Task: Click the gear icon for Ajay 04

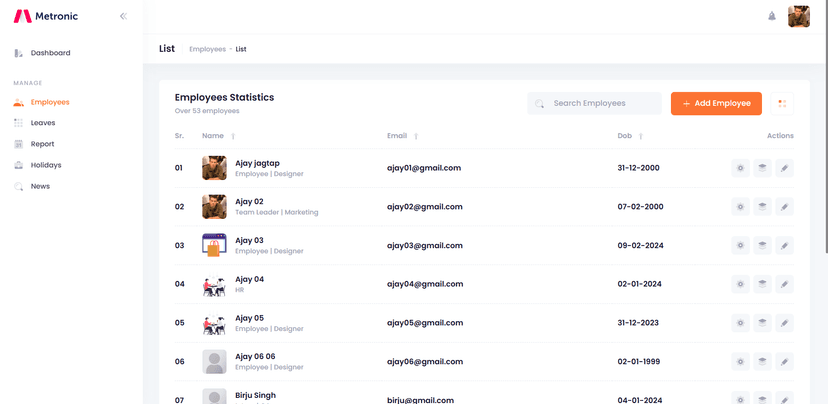Action: click(740, 284)
